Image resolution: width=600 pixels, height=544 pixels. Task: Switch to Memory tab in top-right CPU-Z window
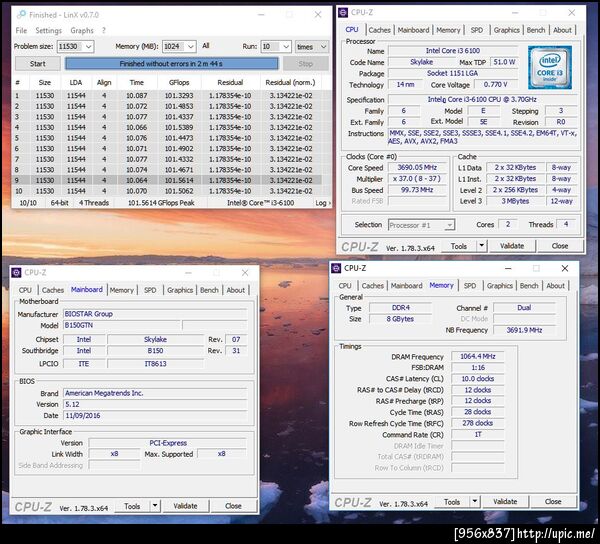click(448, 30)
